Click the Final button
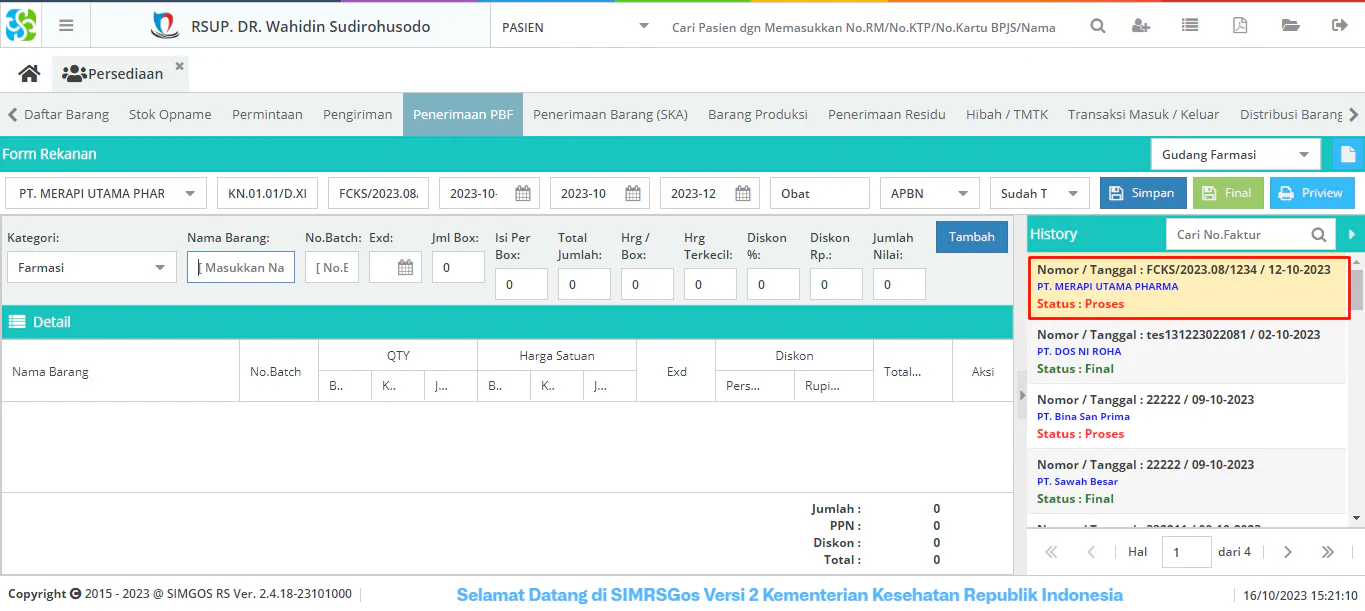 1228,193
